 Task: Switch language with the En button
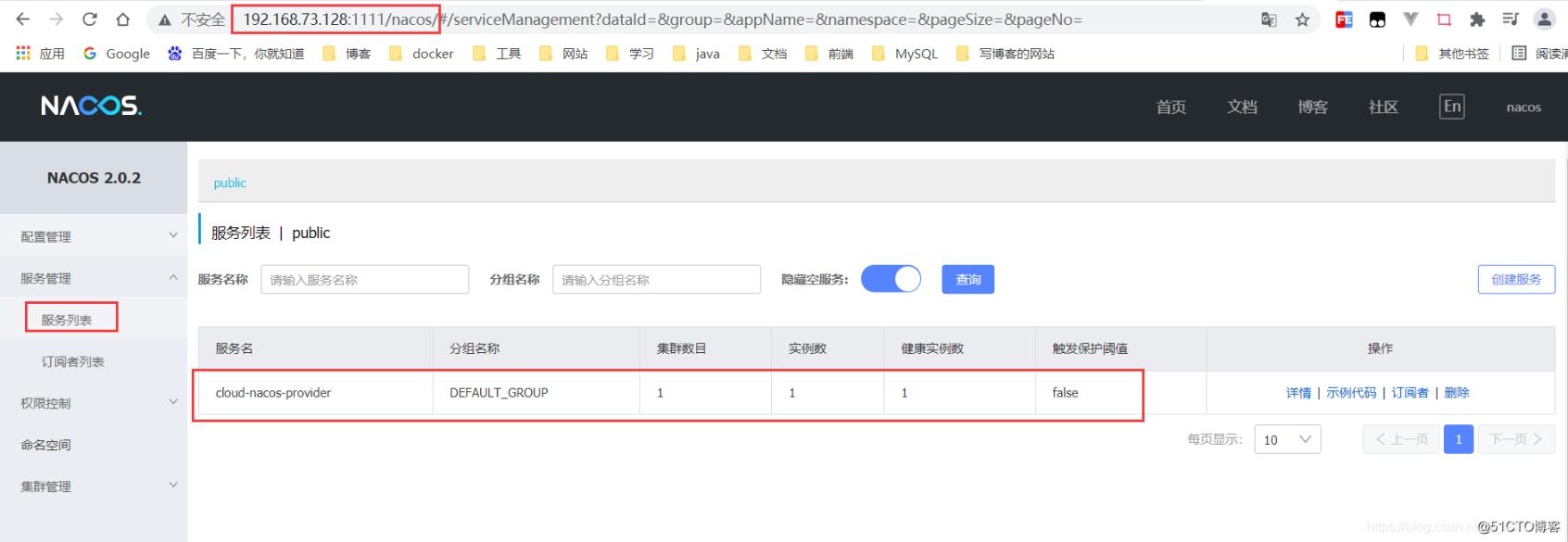(x=1452, y=107)
